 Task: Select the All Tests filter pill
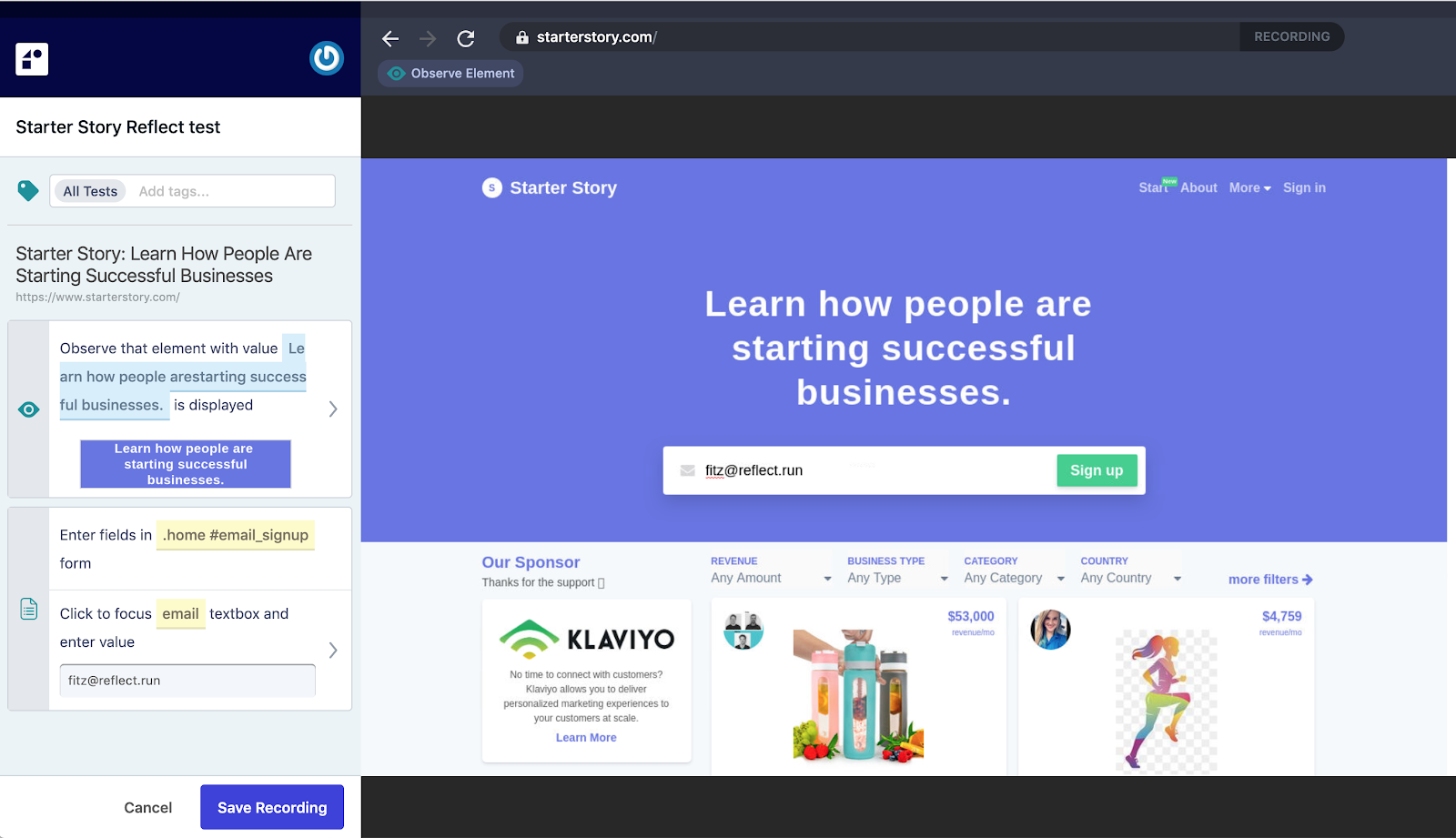88,190
